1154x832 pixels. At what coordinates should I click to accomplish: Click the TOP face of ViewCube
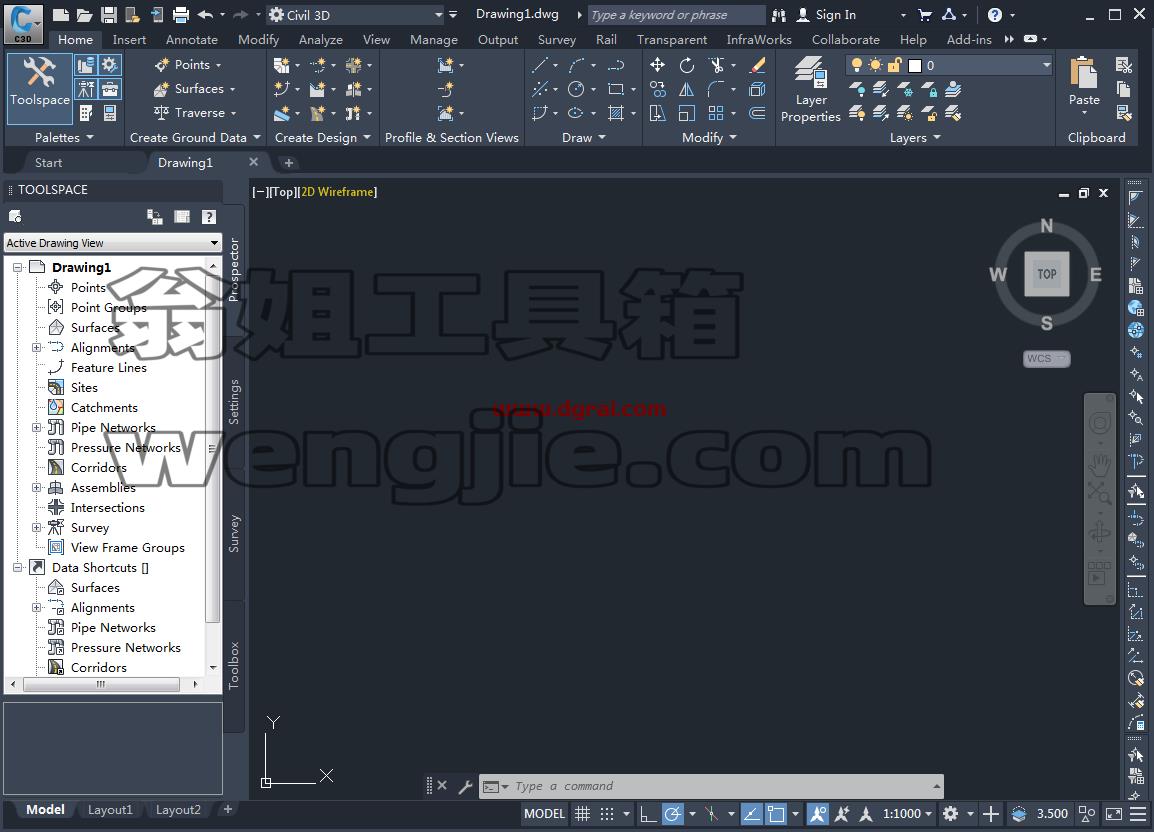coord(1047,274)
